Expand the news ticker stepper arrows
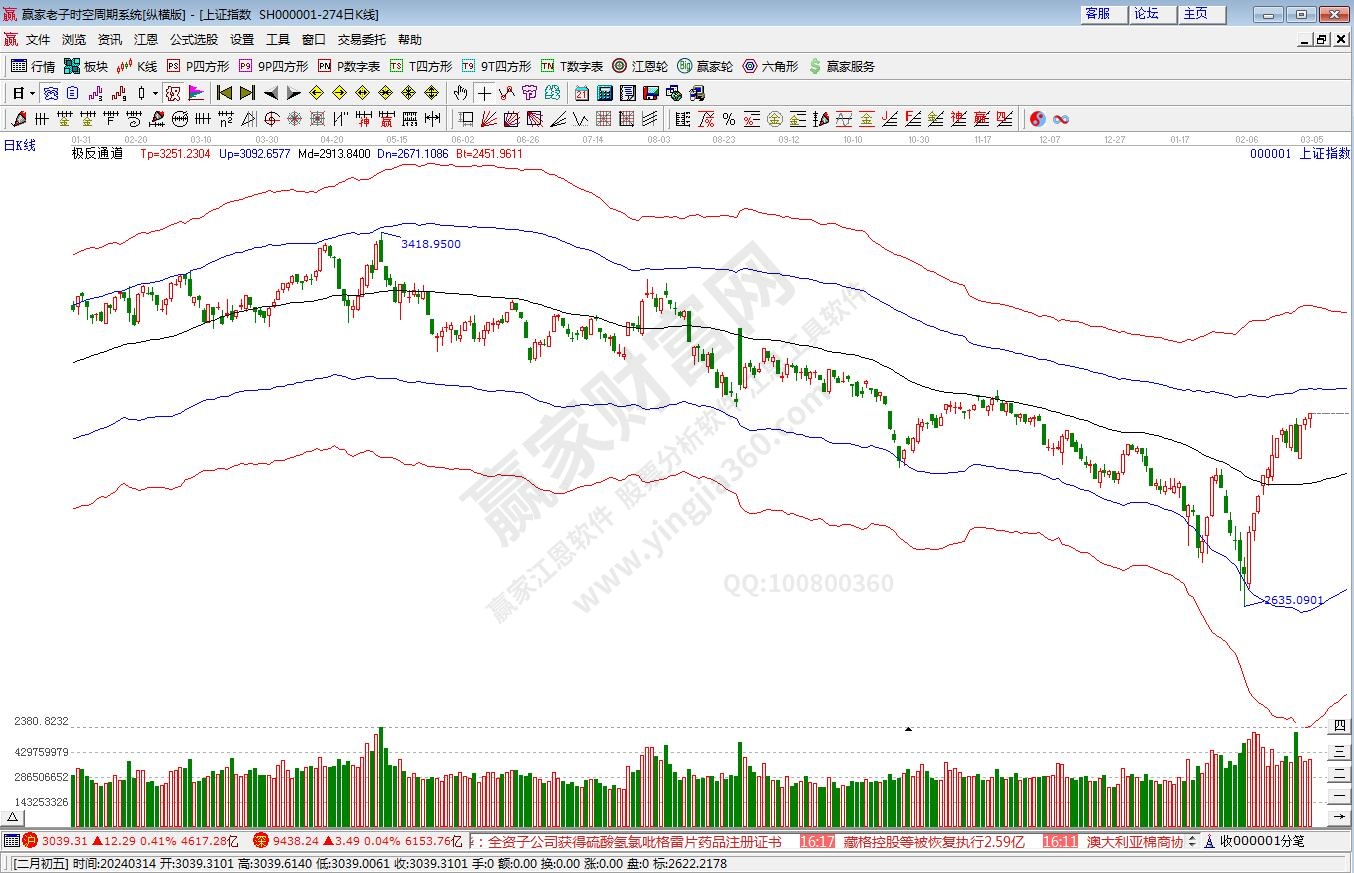The height and width of the screenshot is (873, 1354). (1194, 841)
